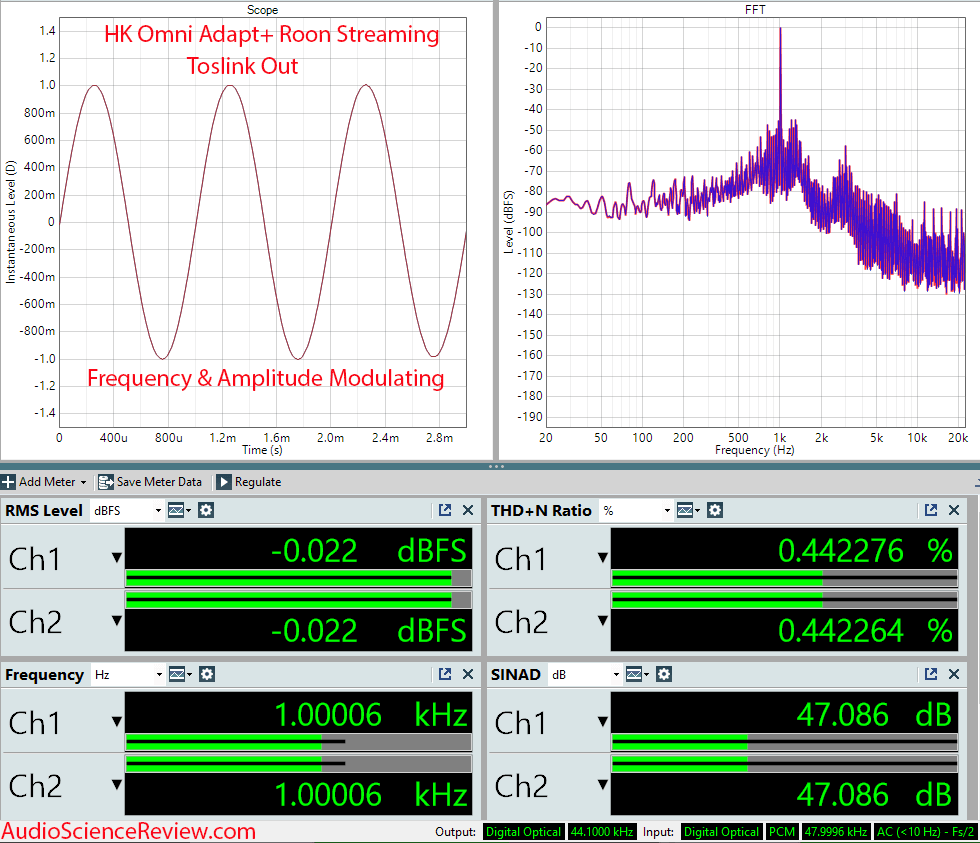The image size is (980, 843).
Task: Click input sample rate 47.9996 kHz
Action: coord(836,832)
